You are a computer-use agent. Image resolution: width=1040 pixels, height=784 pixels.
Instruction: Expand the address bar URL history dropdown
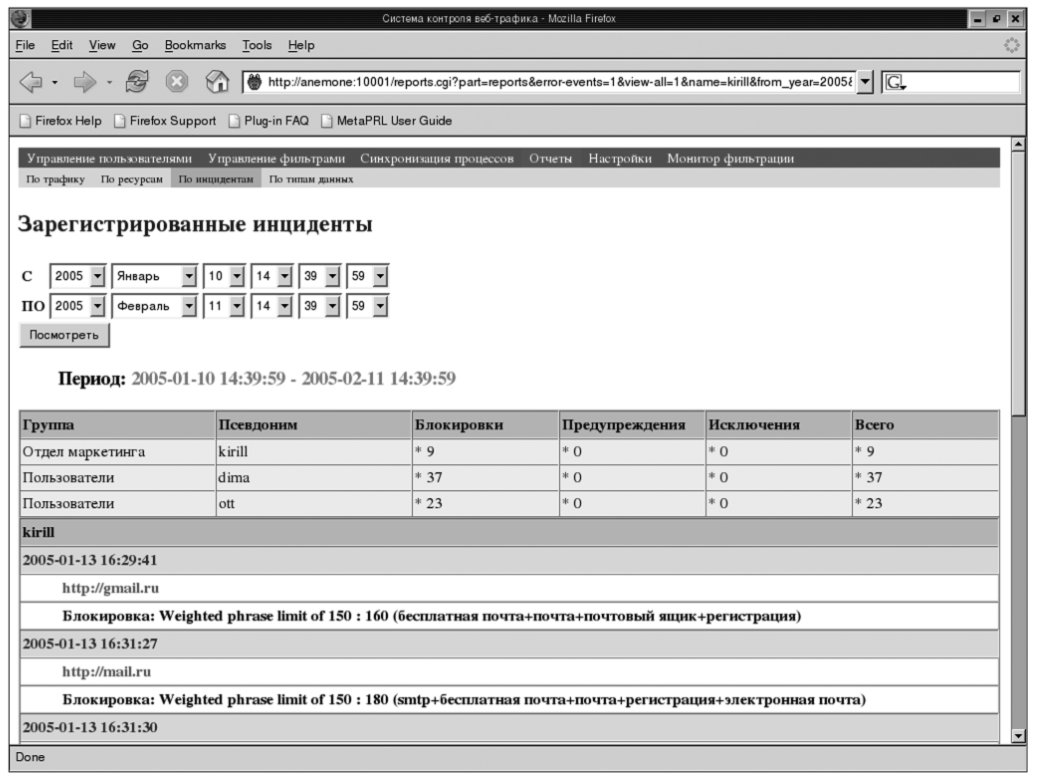(x=865, y=82)
